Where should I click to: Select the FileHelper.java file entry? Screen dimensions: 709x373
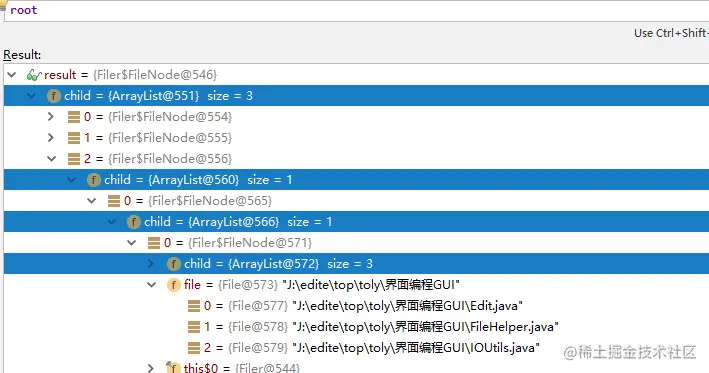(x=356, y=327)
